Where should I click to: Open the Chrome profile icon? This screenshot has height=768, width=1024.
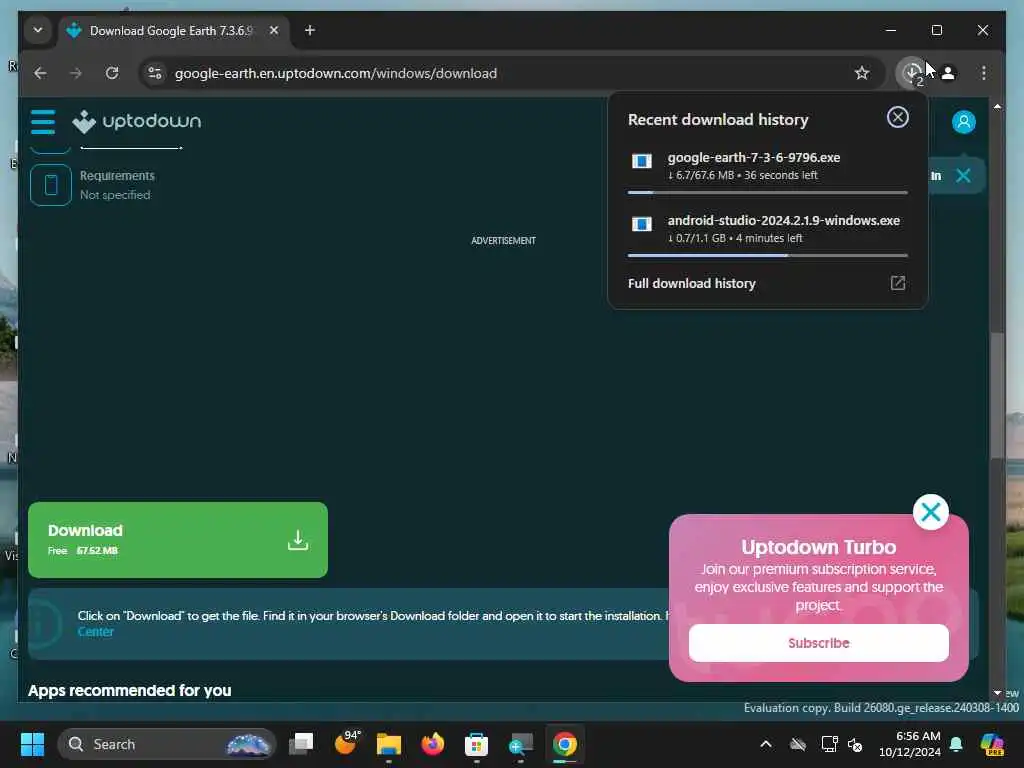click(948, 73)
